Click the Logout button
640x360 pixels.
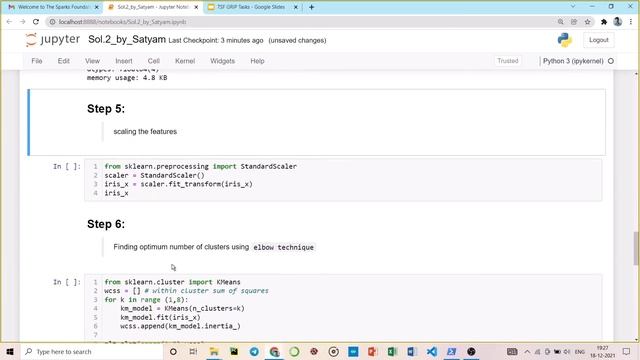(598, 40)
